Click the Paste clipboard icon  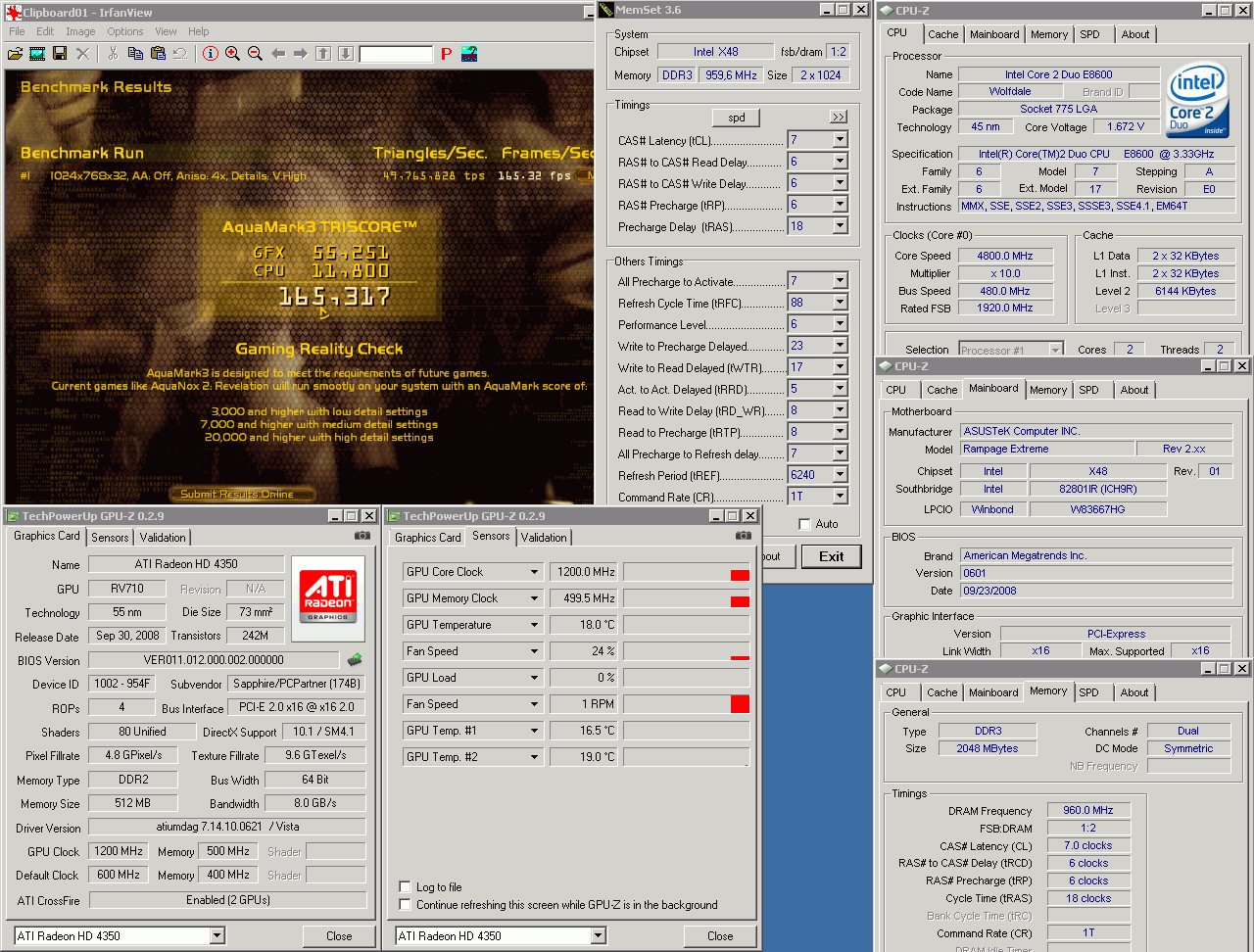tap(158, 54)
